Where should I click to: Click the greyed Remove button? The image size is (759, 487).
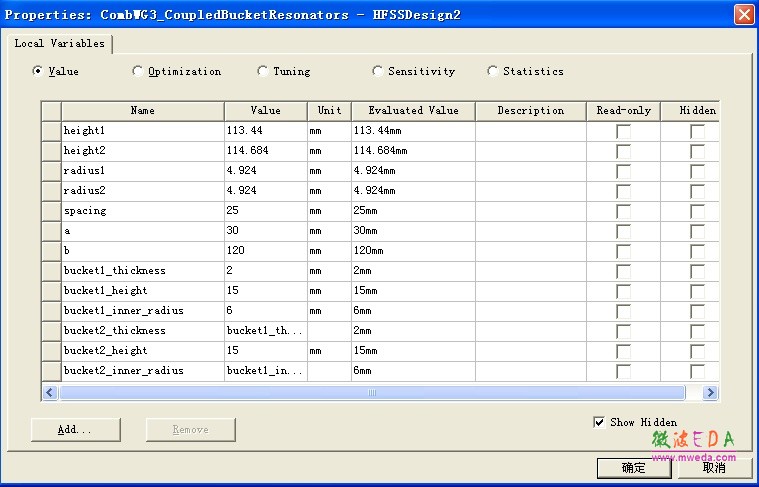(191, 430)
